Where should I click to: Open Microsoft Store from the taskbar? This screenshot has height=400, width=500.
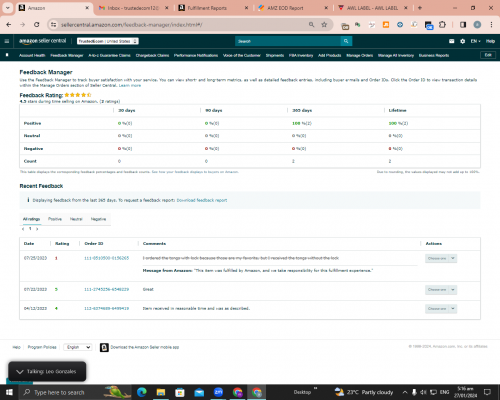coord(180,392)
